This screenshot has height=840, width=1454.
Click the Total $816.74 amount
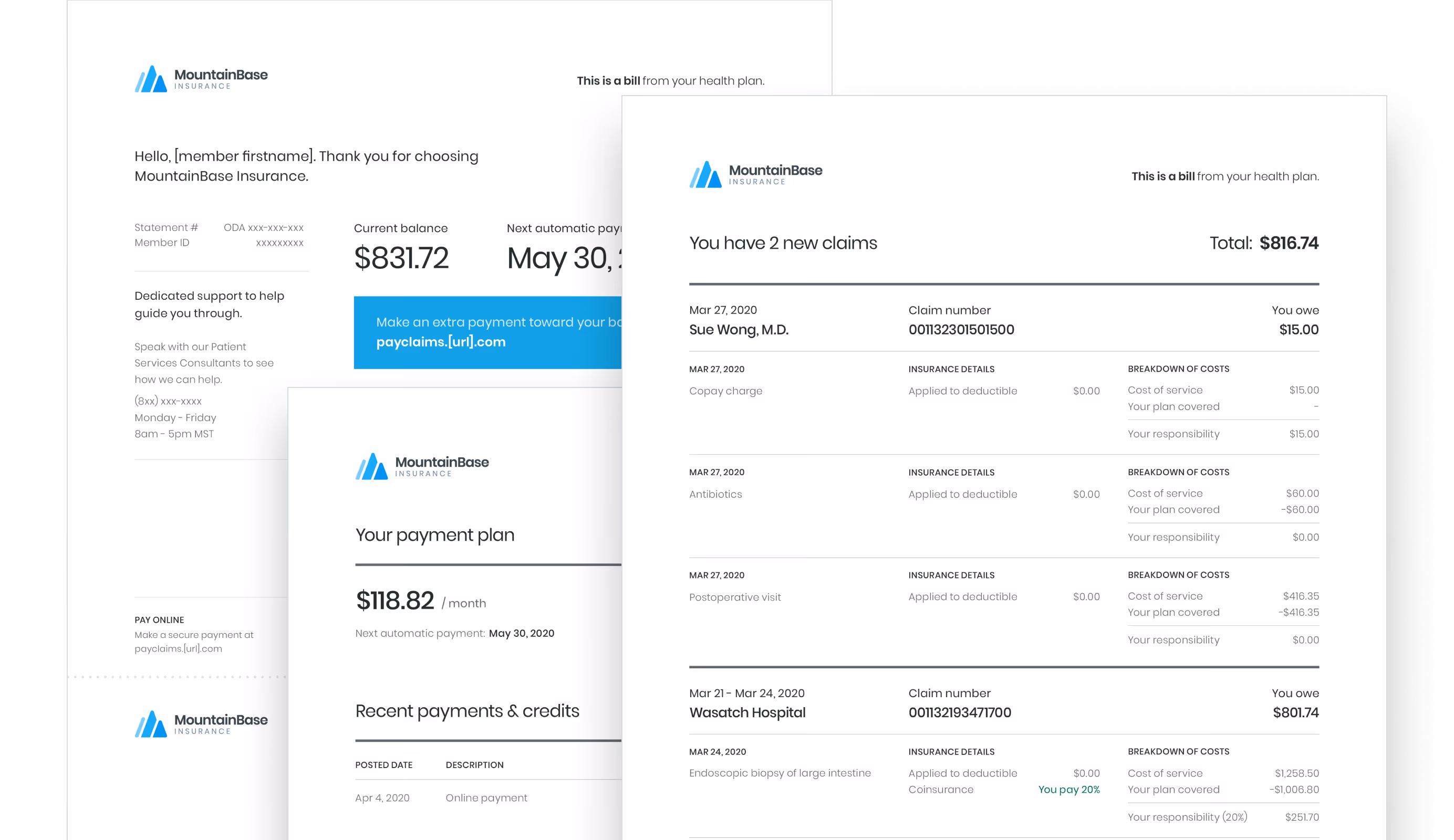pos(1289,243)
